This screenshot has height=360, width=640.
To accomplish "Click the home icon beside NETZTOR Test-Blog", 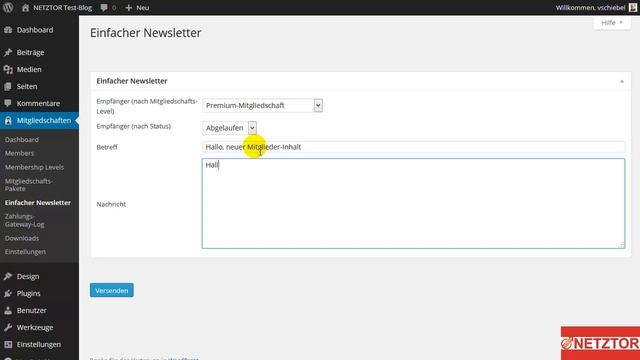I will point(25,7).
